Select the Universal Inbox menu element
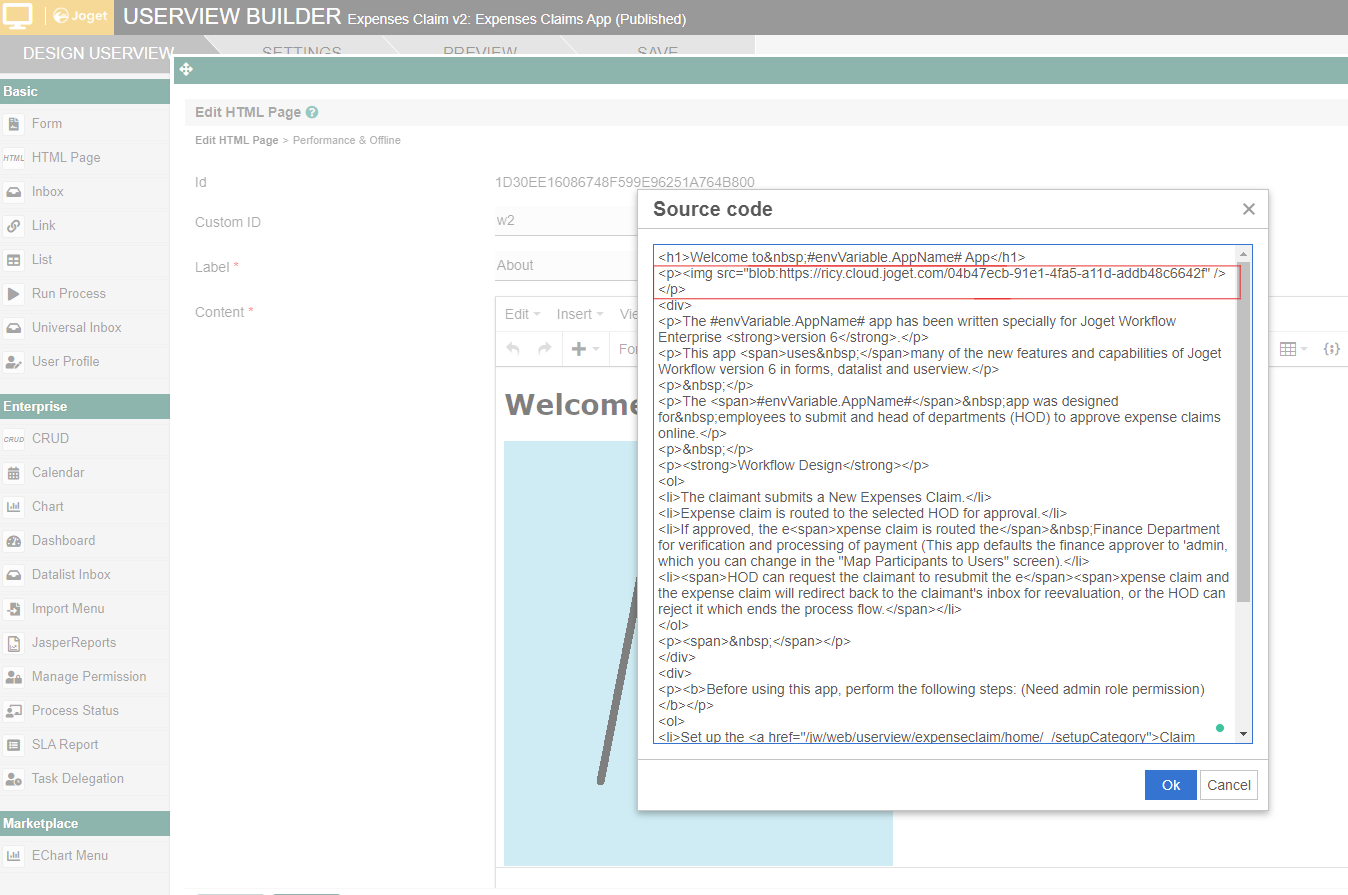The image size is (1348, 895). [x=85, y=328]
